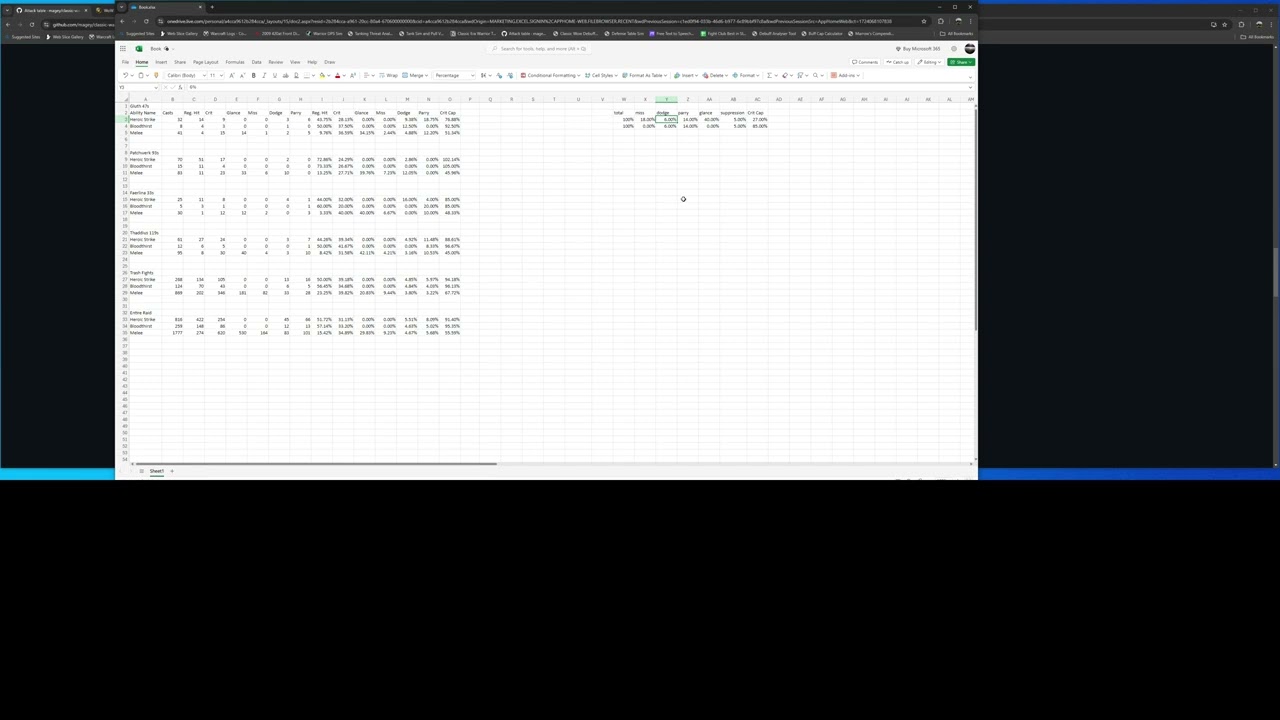Click Increase Font Size icon
This screenshot has width=1280, height=720.
(232, 75)
